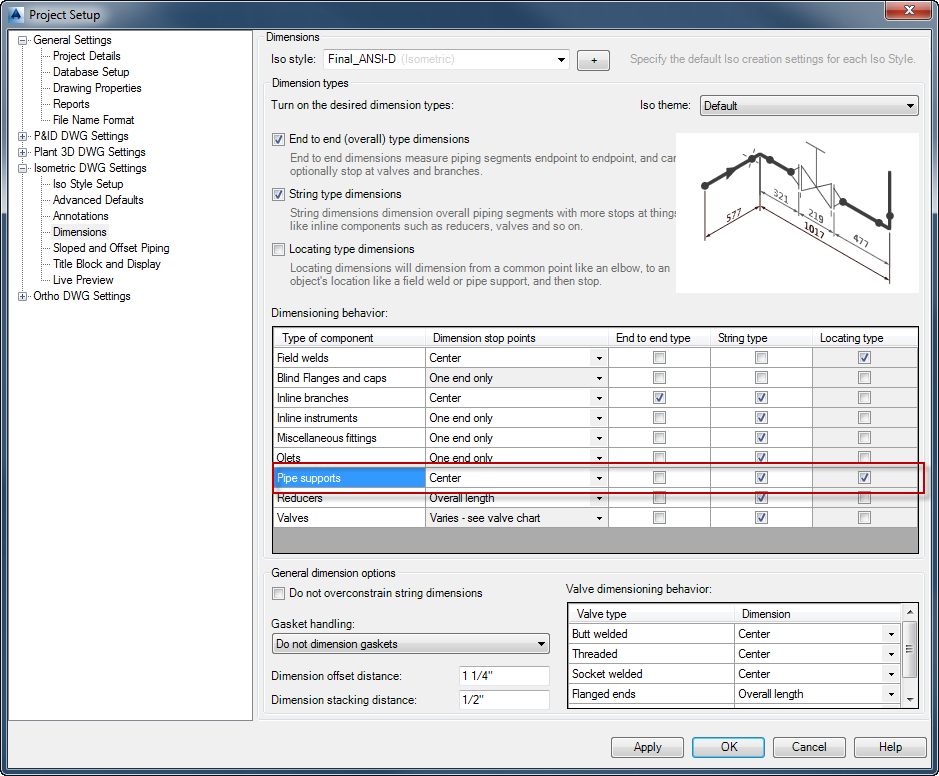Collapse Isometric DWG Settings node

point(22,169)
